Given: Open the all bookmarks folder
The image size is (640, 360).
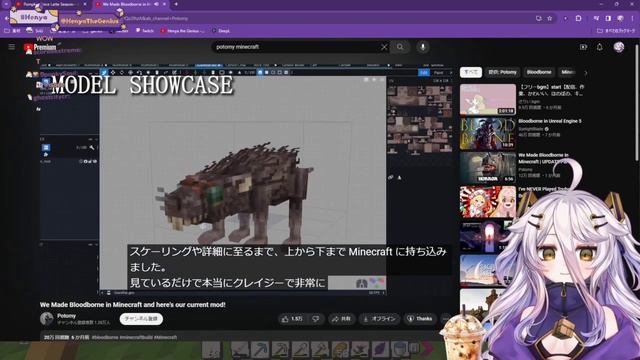Looking at the screenshot, I should tap(616, 31).
